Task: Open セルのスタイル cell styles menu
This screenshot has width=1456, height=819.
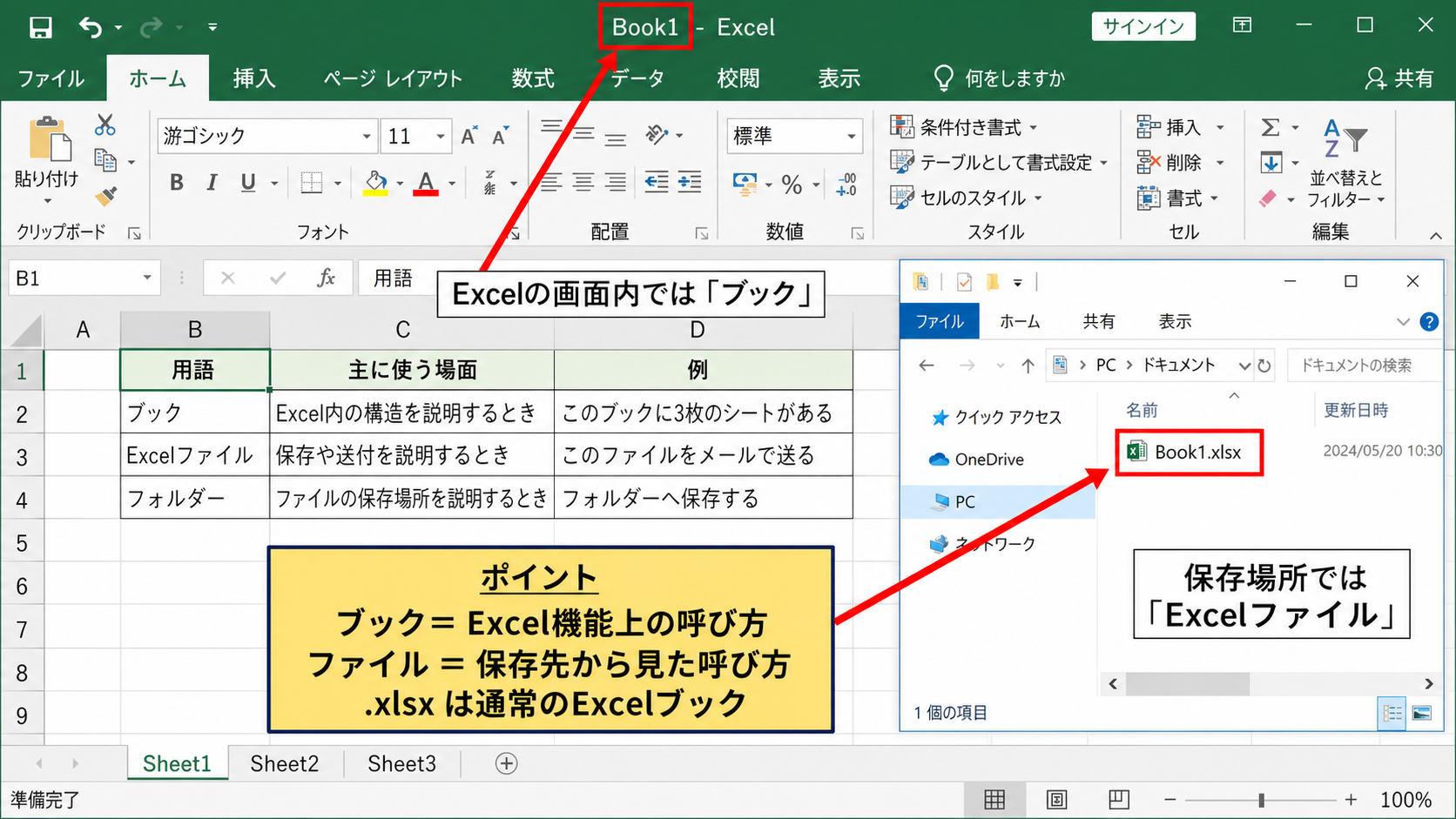Action: [966, 198]
